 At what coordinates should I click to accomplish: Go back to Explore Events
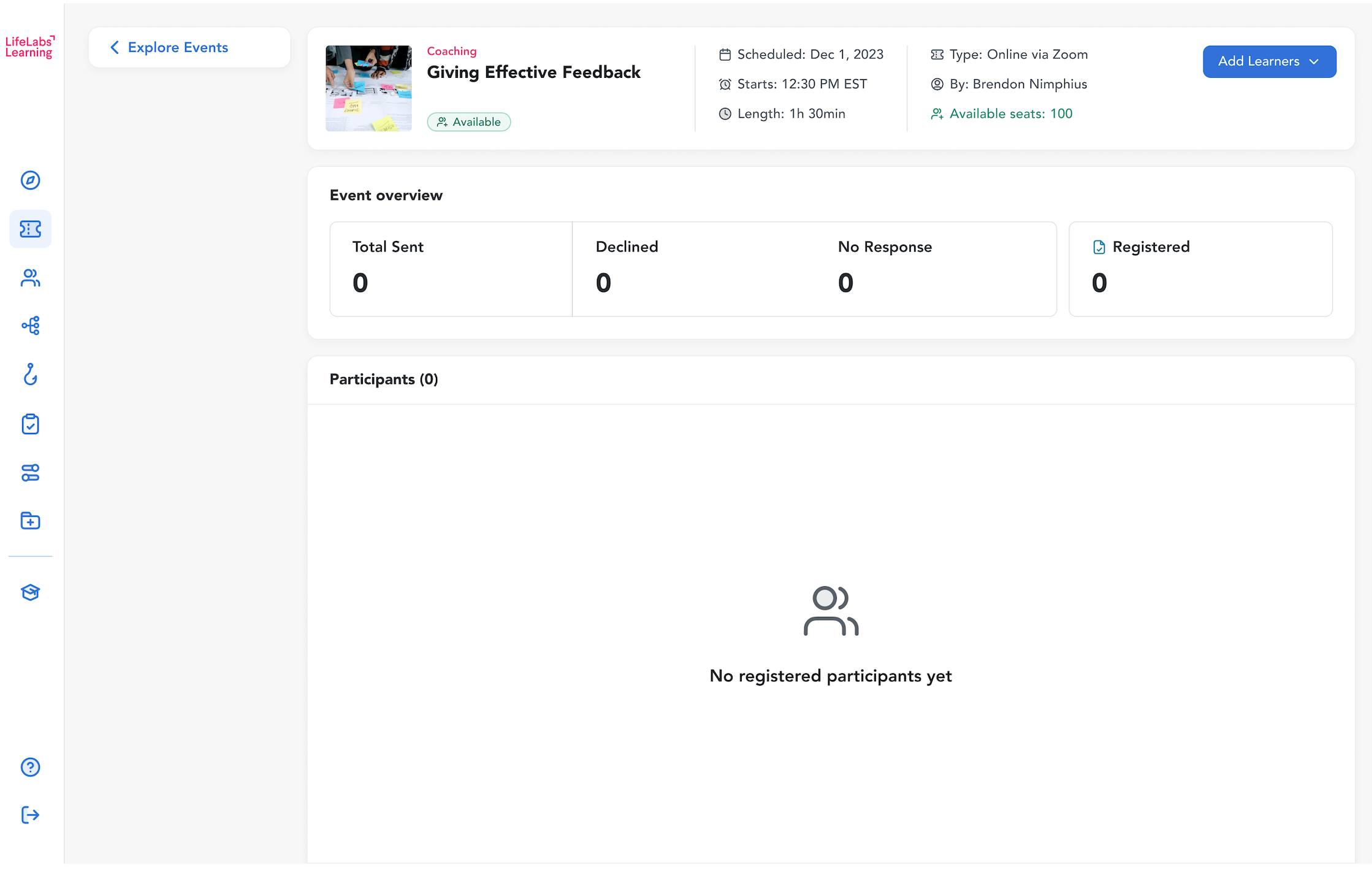(x=177, y=47)
